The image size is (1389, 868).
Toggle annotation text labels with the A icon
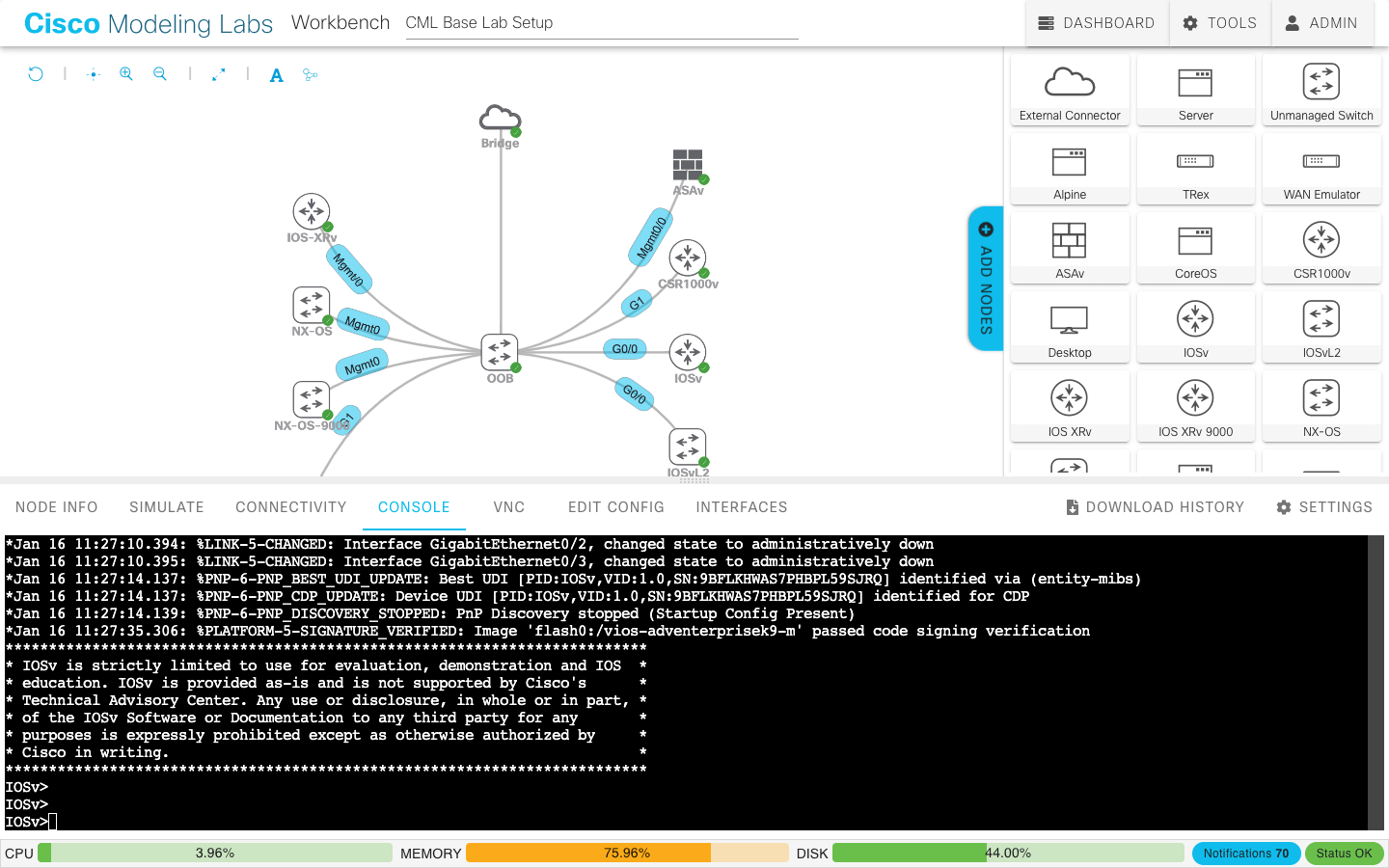point(276,74)
